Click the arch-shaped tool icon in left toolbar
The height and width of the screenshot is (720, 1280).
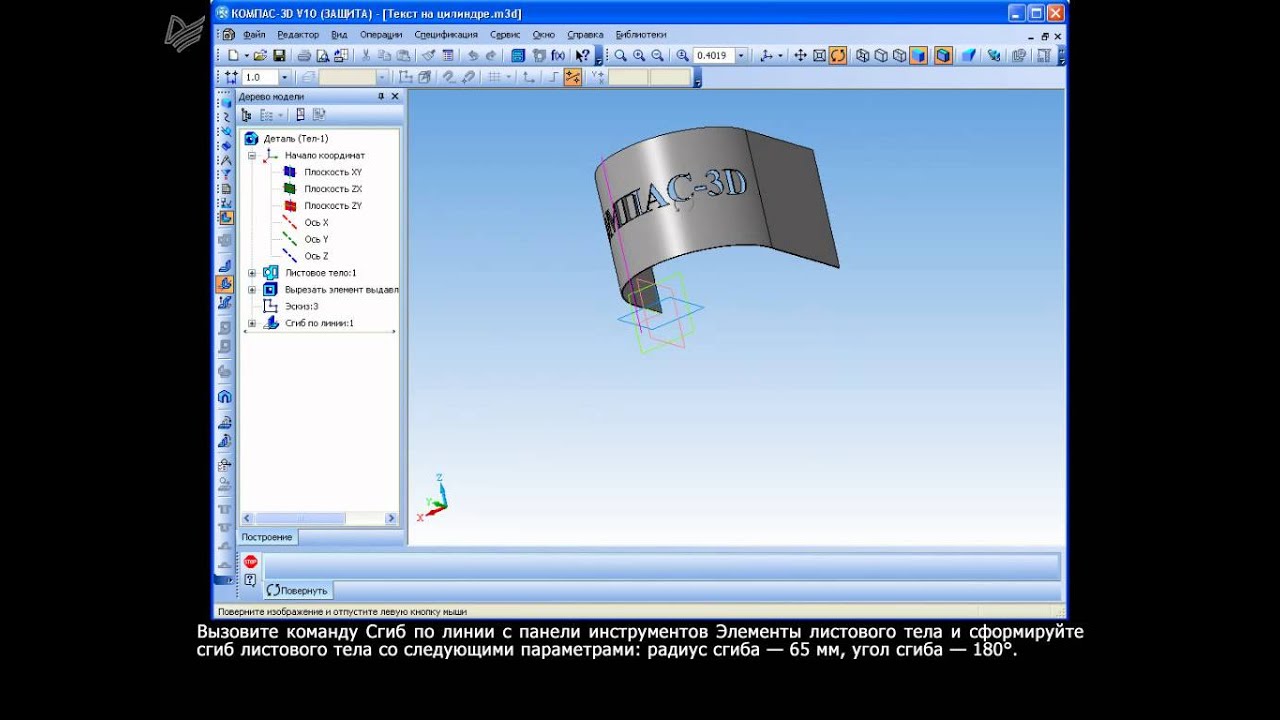coord(225,397)
